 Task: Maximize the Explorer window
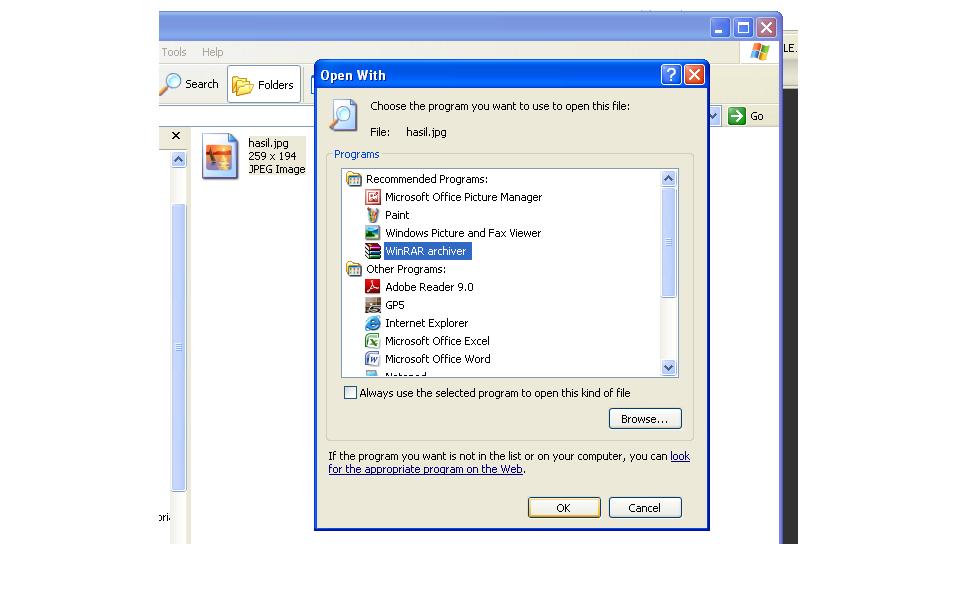(743, 28)
